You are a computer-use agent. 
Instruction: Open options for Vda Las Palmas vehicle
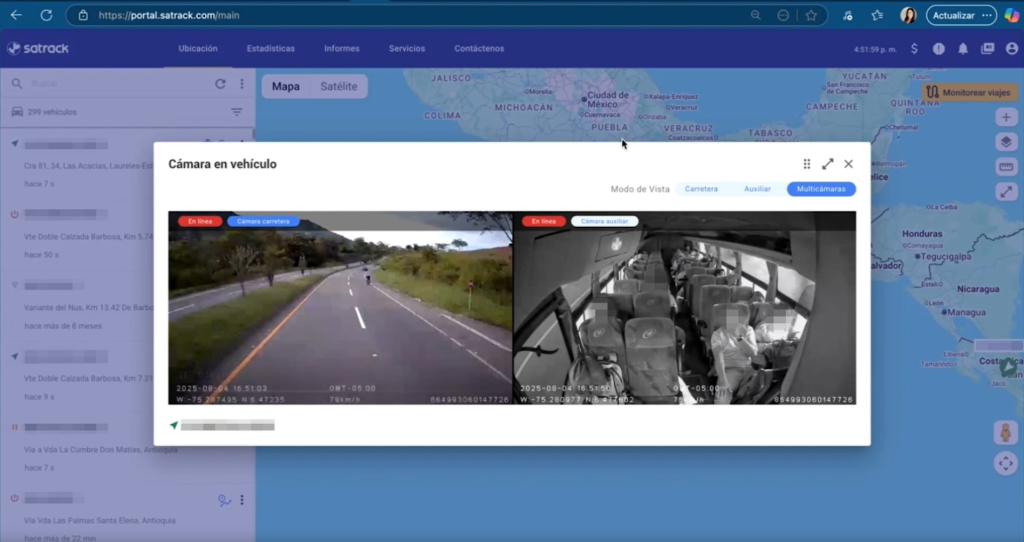click(x=242, y=500)
